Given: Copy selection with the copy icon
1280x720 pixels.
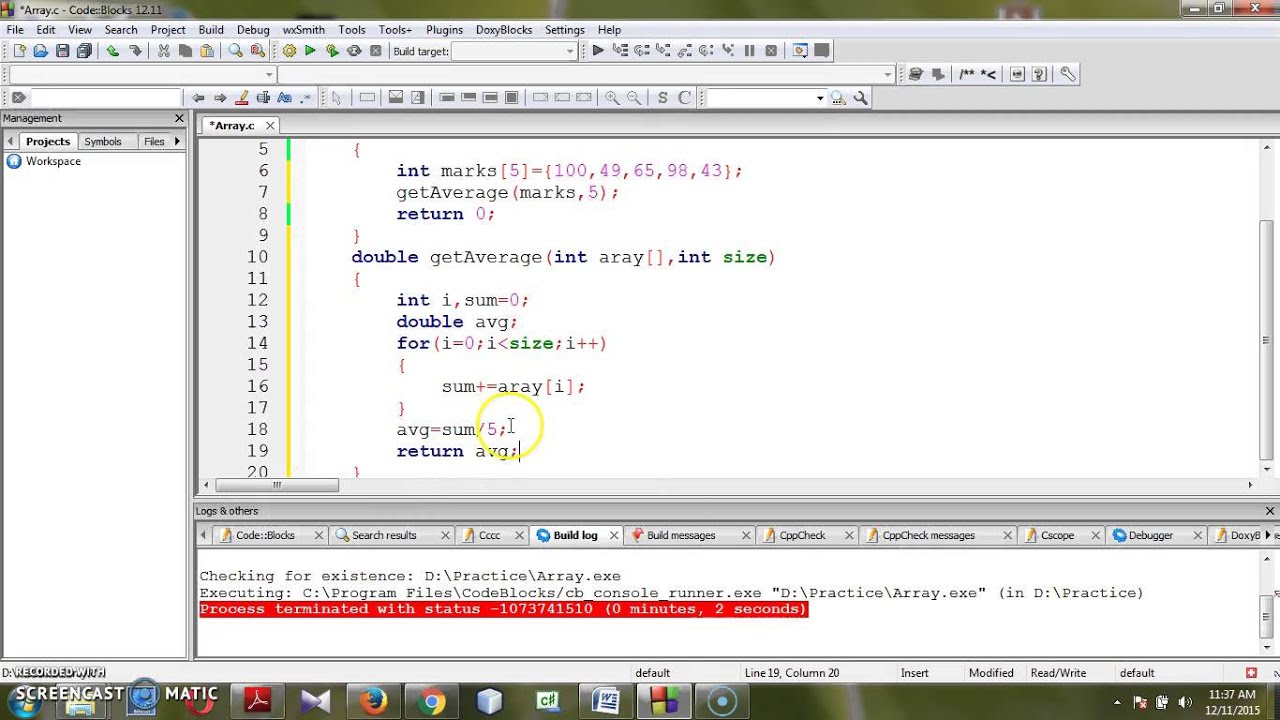Looking at the screenshot, I should pyautogui.click(x=185, y=51).
